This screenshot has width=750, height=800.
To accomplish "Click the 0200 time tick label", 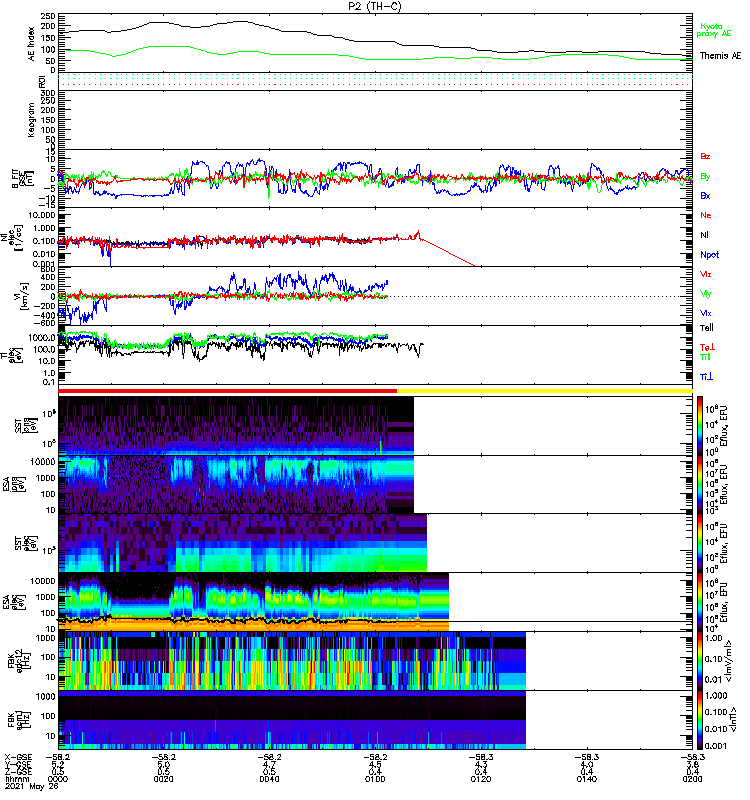I will point(692,779).
